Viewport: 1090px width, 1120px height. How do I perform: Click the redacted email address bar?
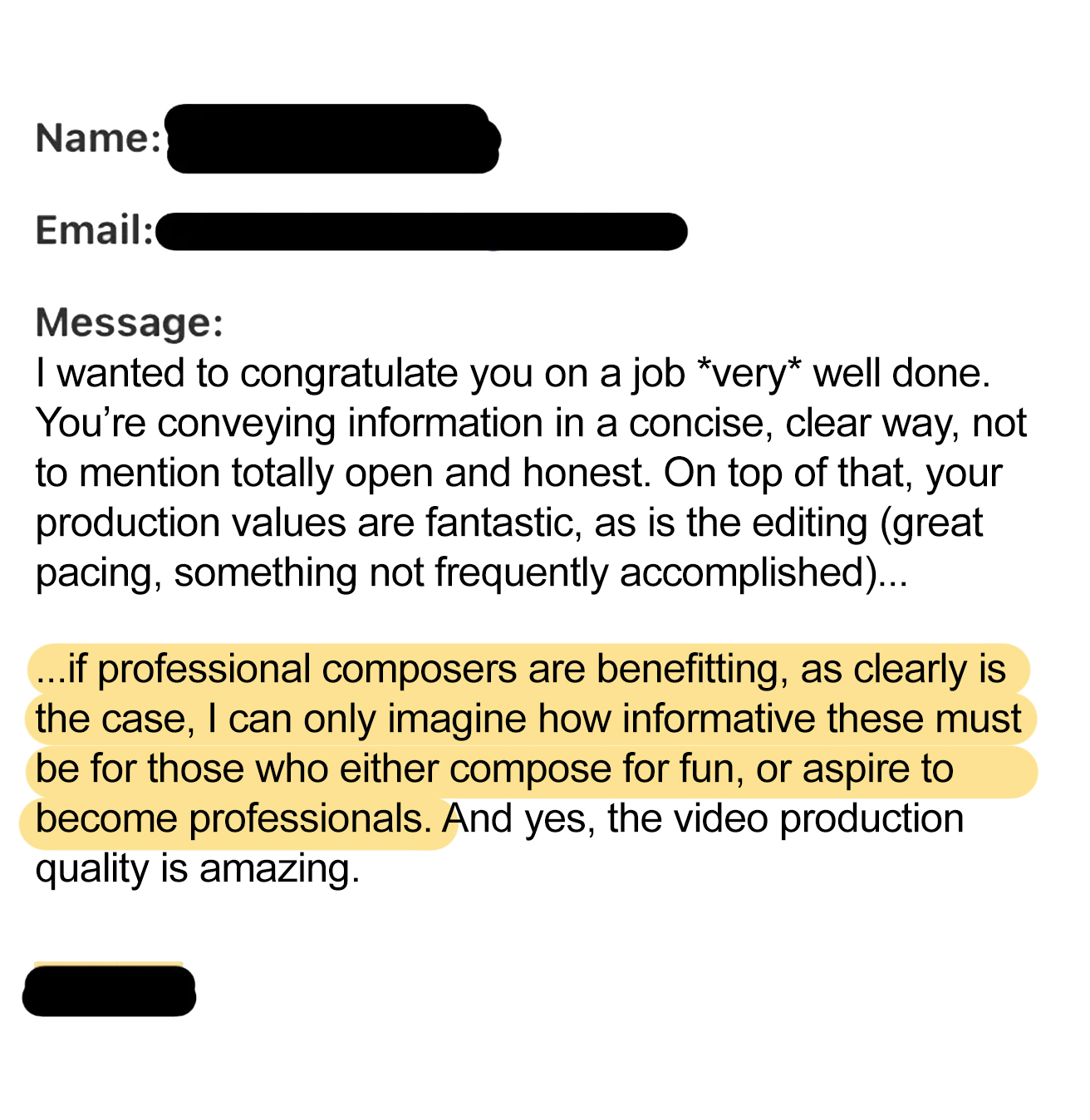(421, 231)
